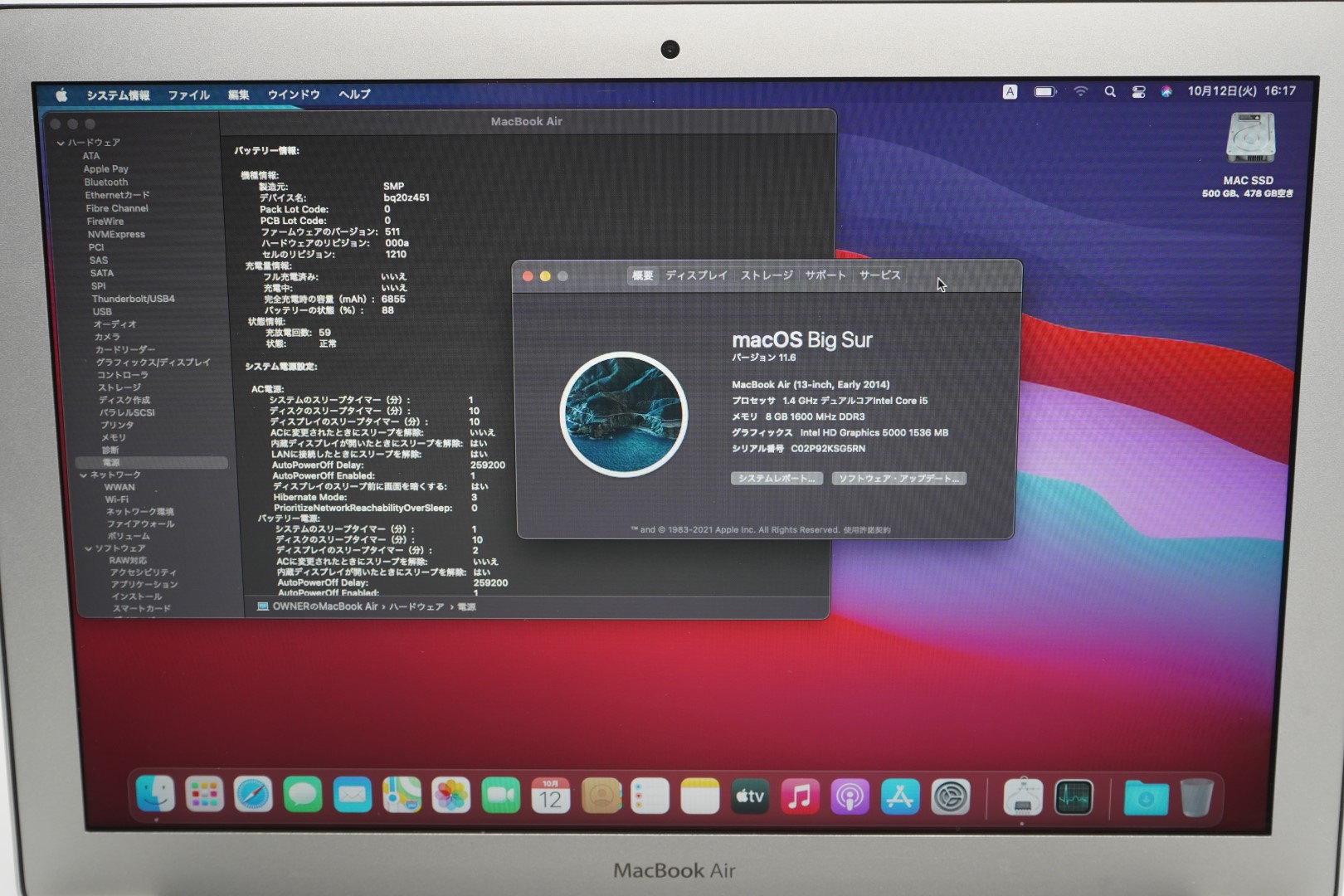The image size is (1344, 896).
Task: Open Maps app in the Dock
Action: click(x=402, y=796)
